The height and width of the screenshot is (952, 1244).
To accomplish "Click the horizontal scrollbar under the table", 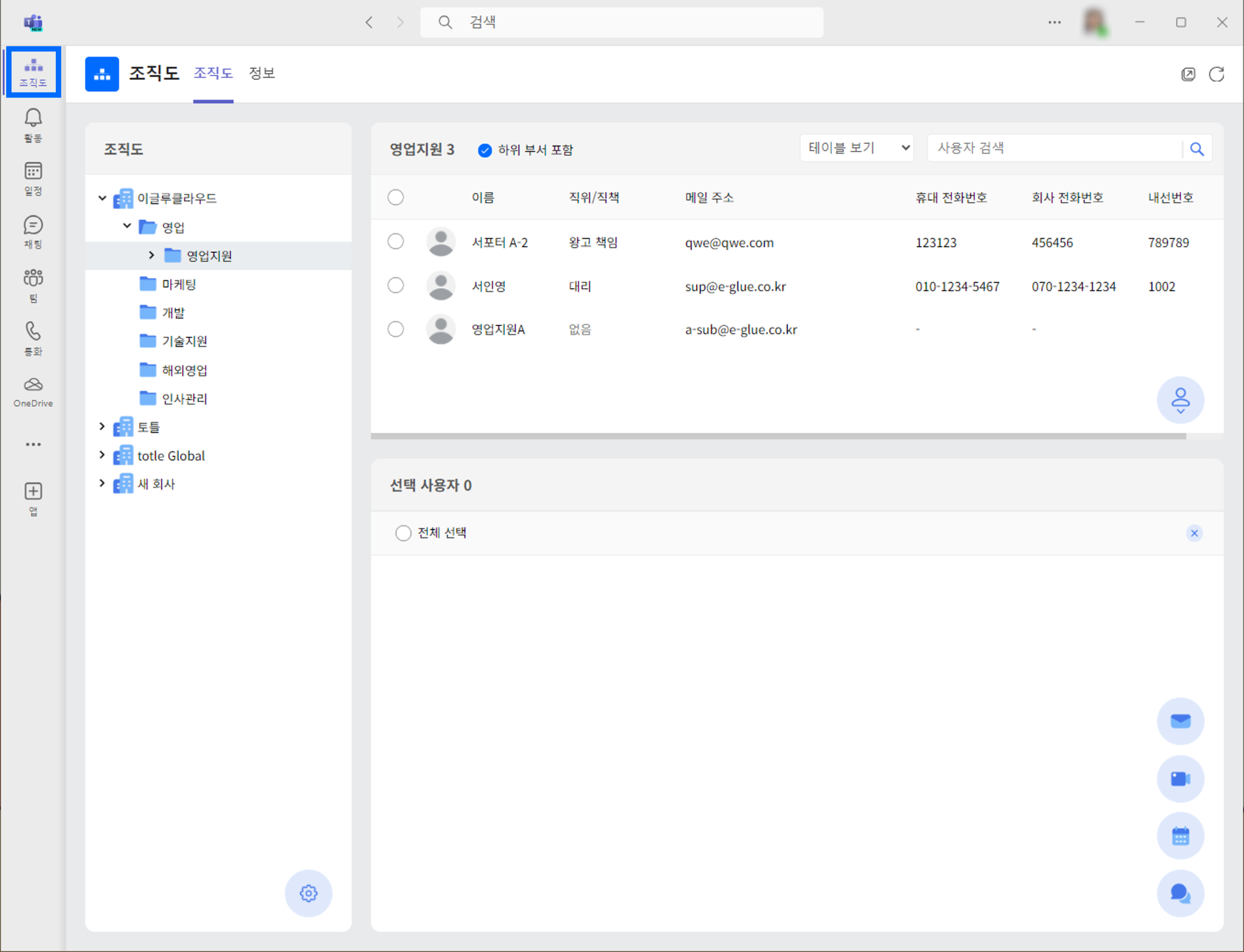I will 778,436.
